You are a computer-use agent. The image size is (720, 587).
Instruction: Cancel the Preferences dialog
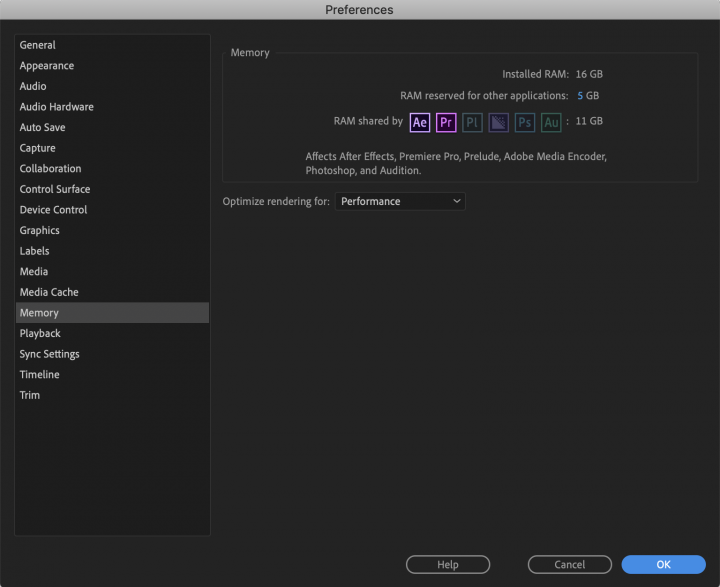coord(569,564)
